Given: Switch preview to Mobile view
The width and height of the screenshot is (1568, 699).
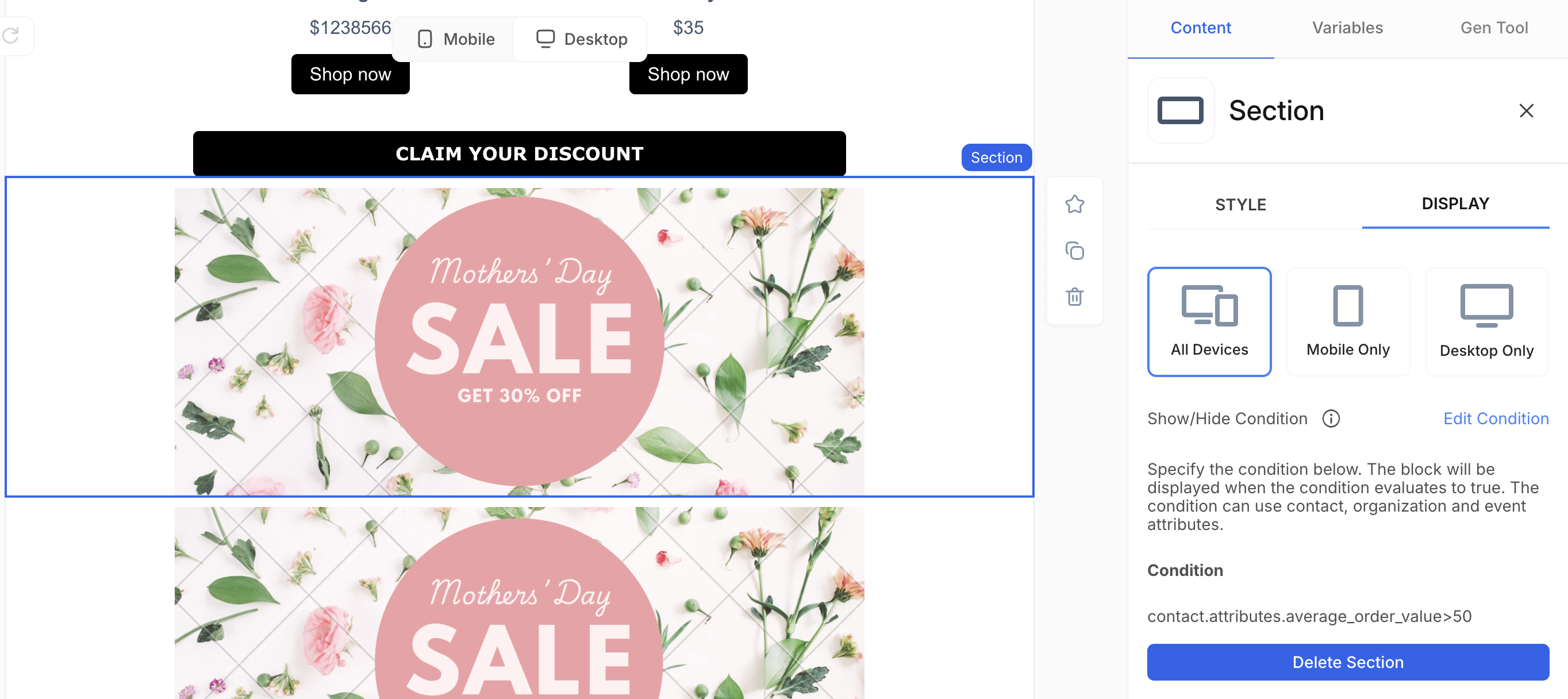Looking at the screenshot, I should tap(456, 39).
